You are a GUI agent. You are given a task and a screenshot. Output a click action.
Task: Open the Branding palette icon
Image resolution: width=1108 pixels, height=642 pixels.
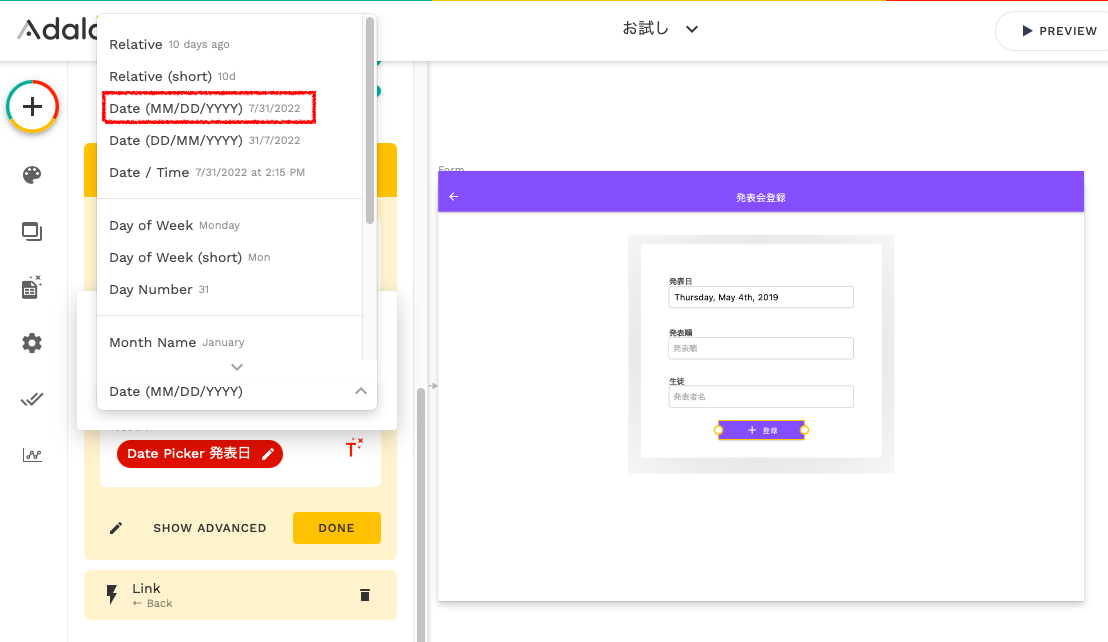tap(32, 174)
